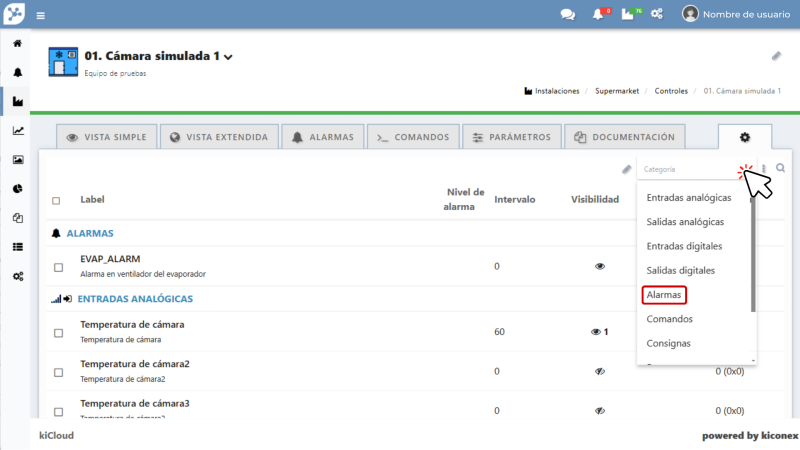Open notifications bell with red badge

(598, 14)
